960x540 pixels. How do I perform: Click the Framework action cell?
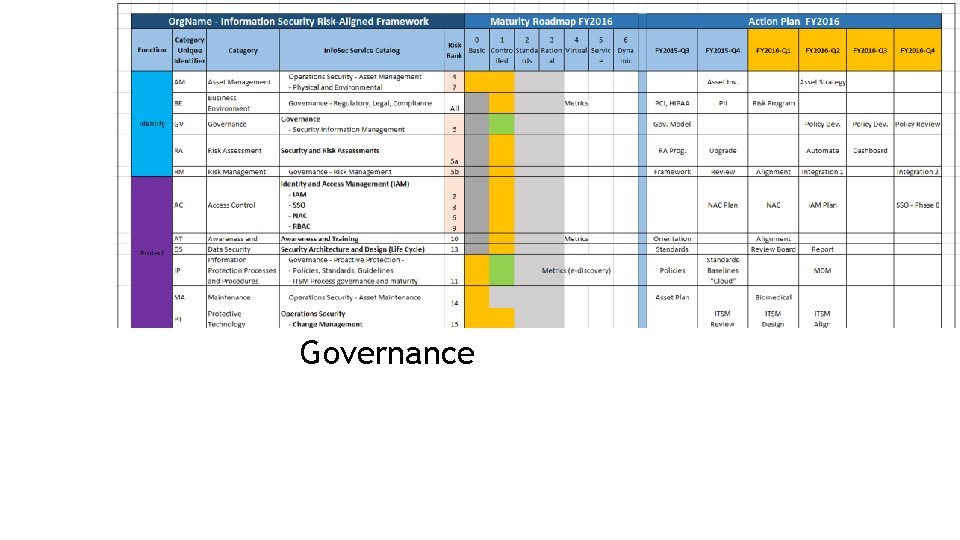(x=672, y=172)
